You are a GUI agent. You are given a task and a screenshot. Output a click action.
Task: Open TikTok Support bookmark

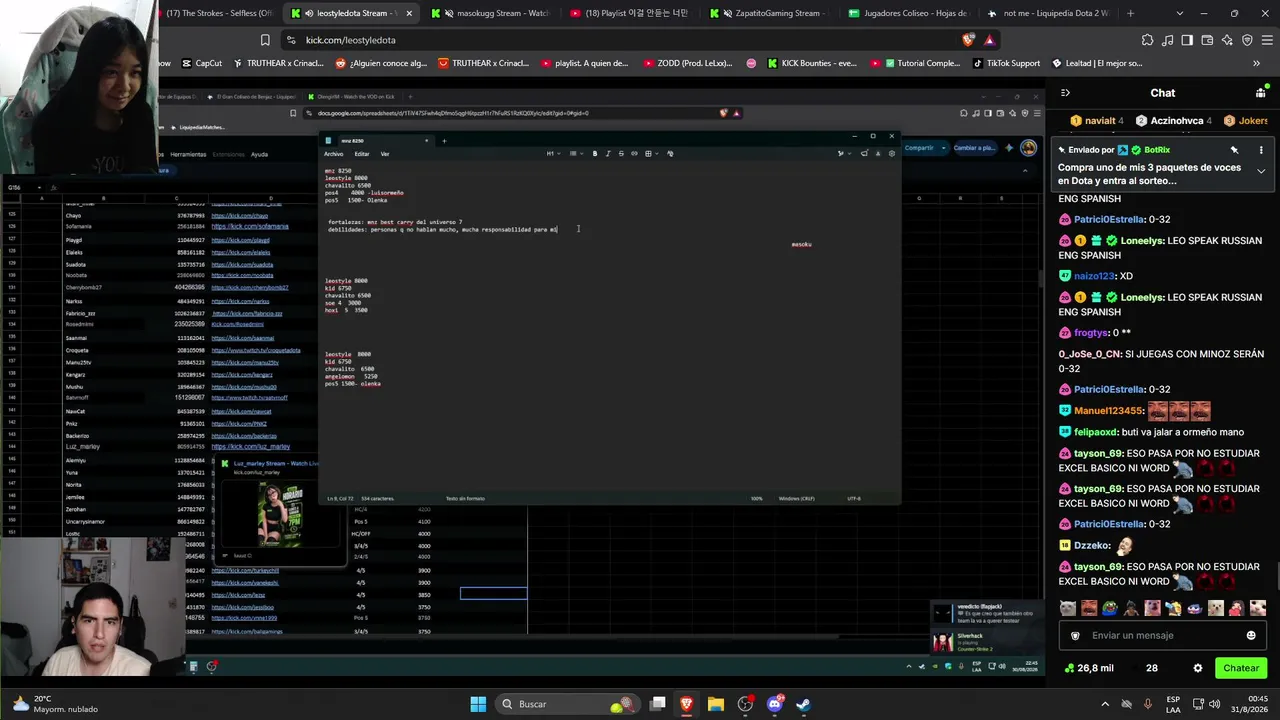click(x=1006, y=63)
